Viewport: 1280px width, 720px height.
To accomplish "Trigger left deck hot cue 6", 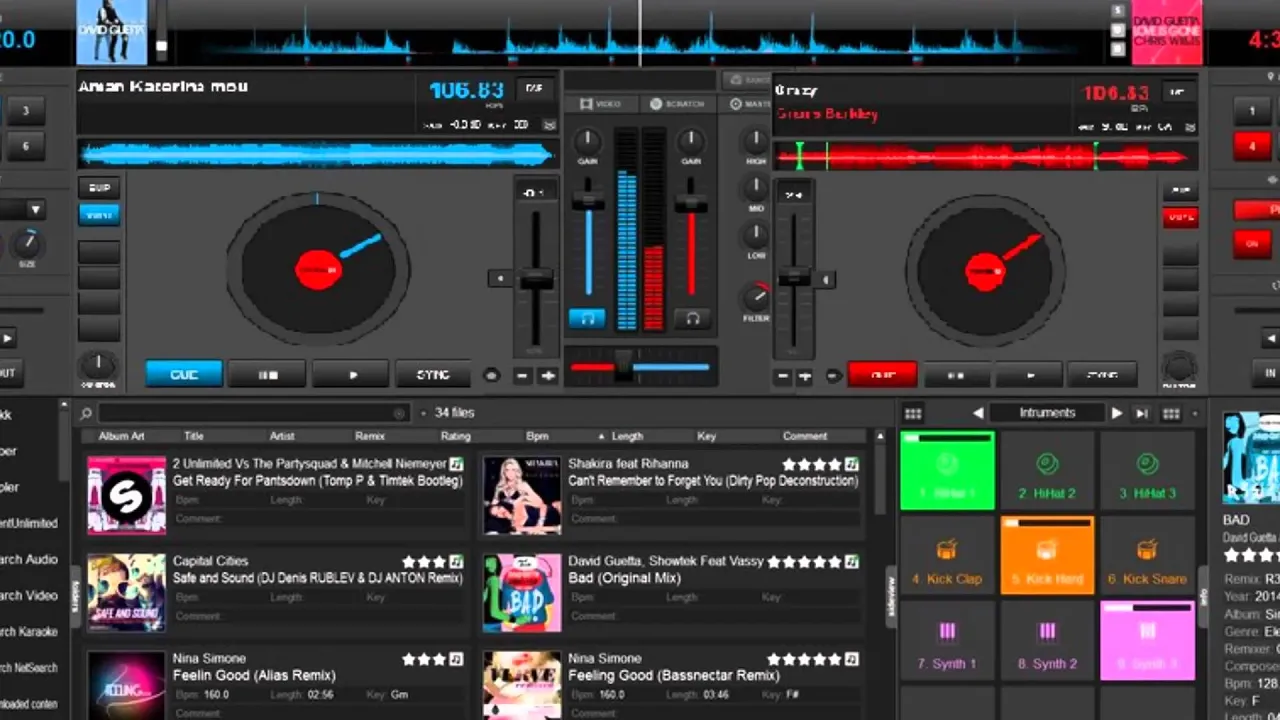I will tap(26, 146).
